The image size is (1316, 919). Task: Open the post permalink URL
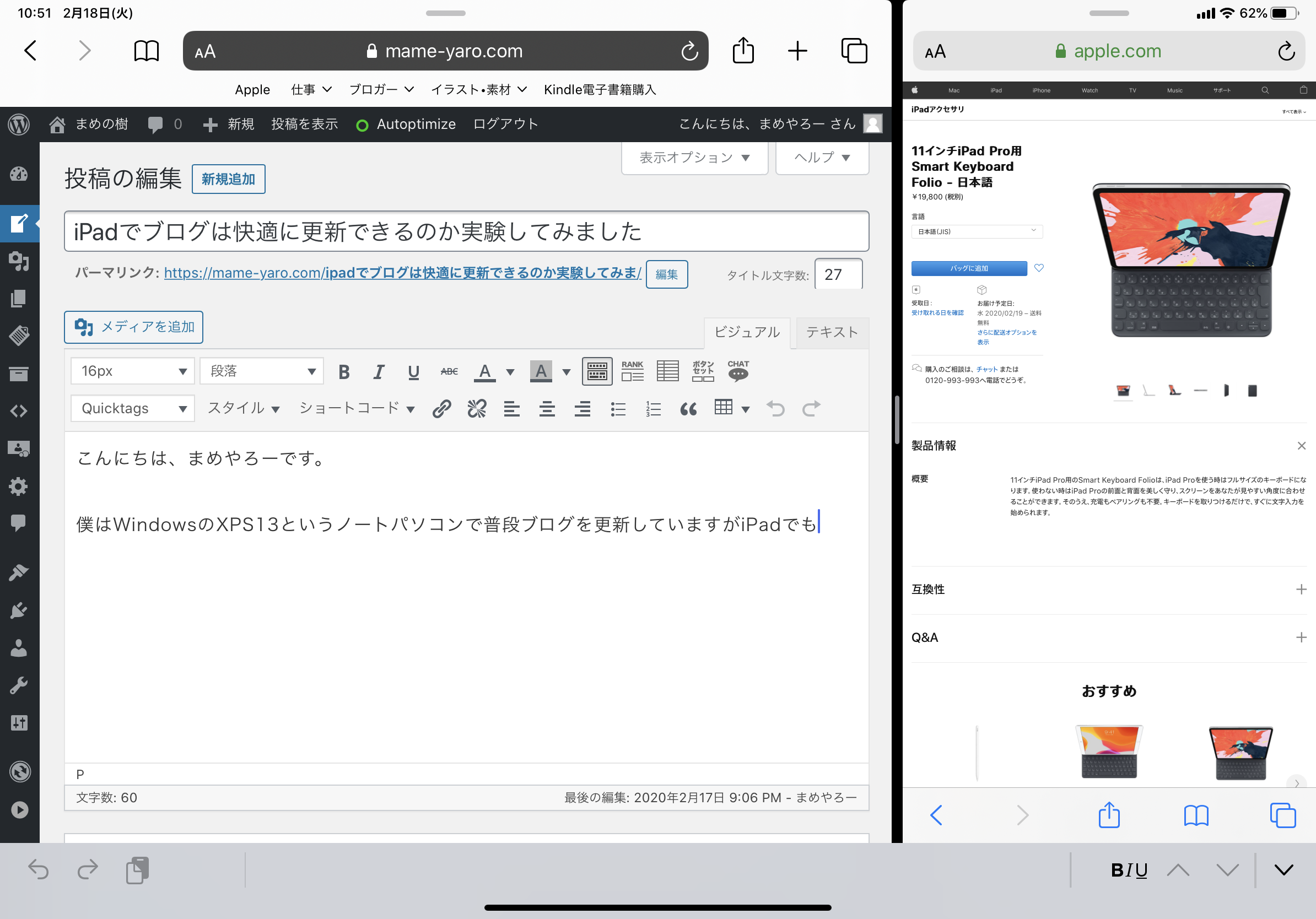402,273
